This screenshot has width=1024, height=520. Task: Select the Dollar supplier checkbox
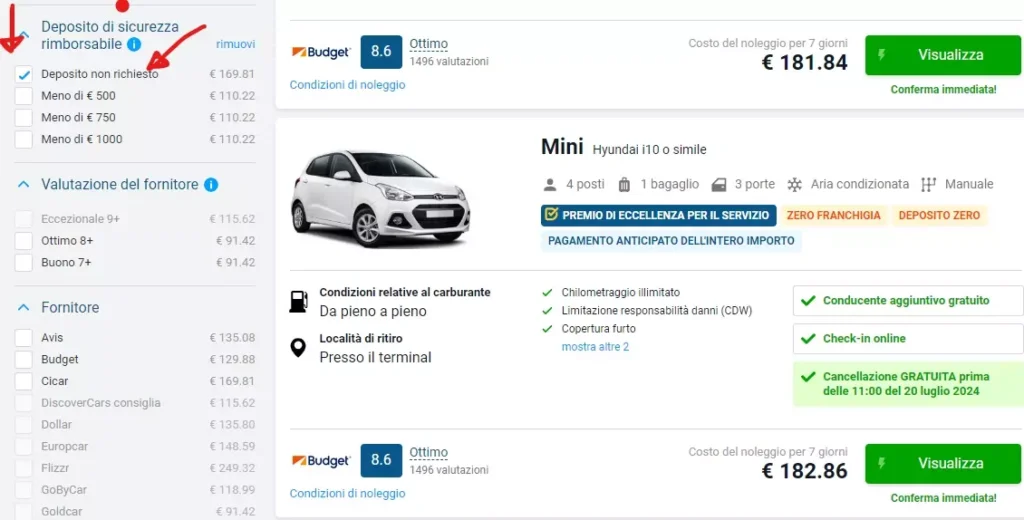24,425
